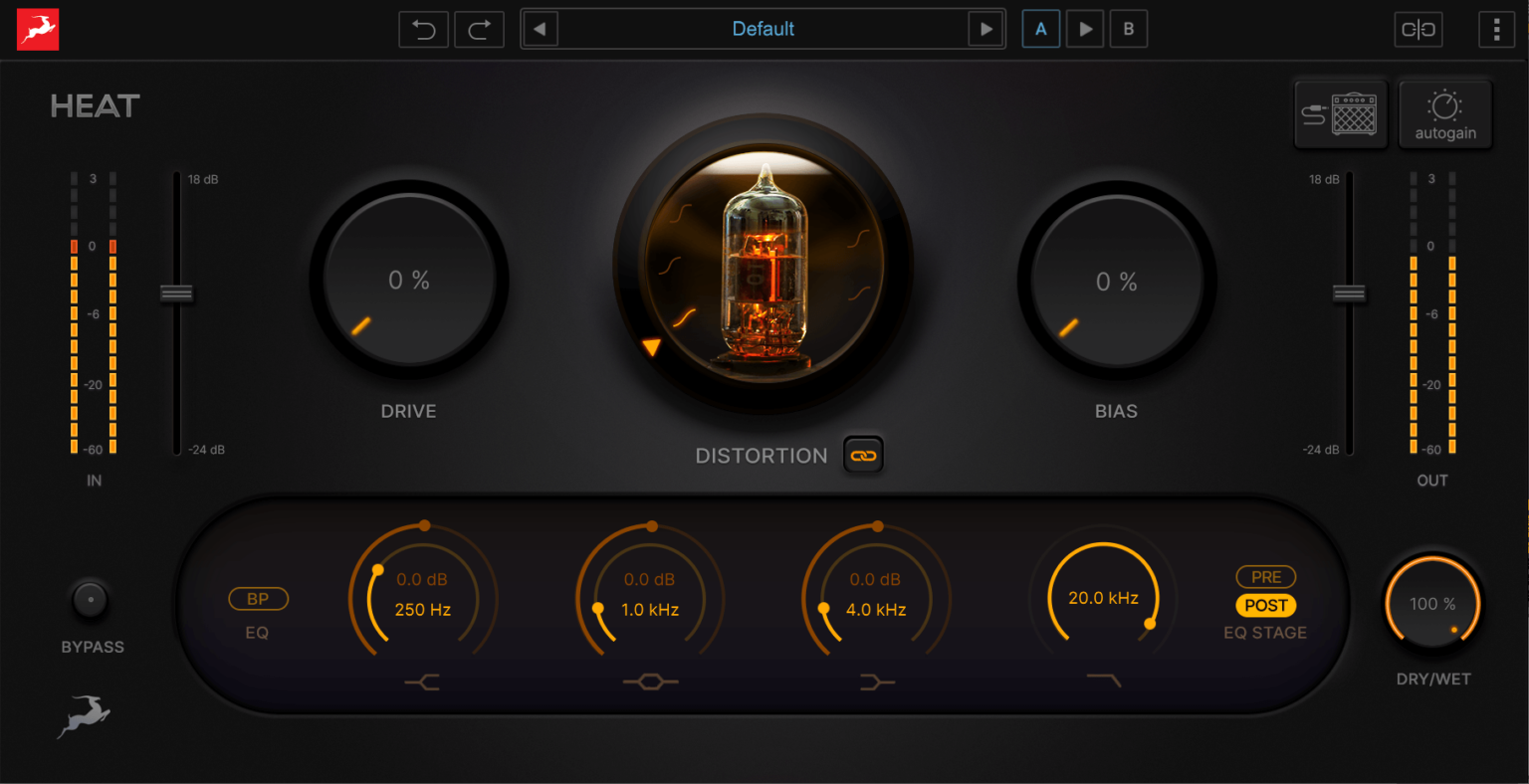Click the autogain icon
The image size is (1529, 784).
[x=1445, y=113]
